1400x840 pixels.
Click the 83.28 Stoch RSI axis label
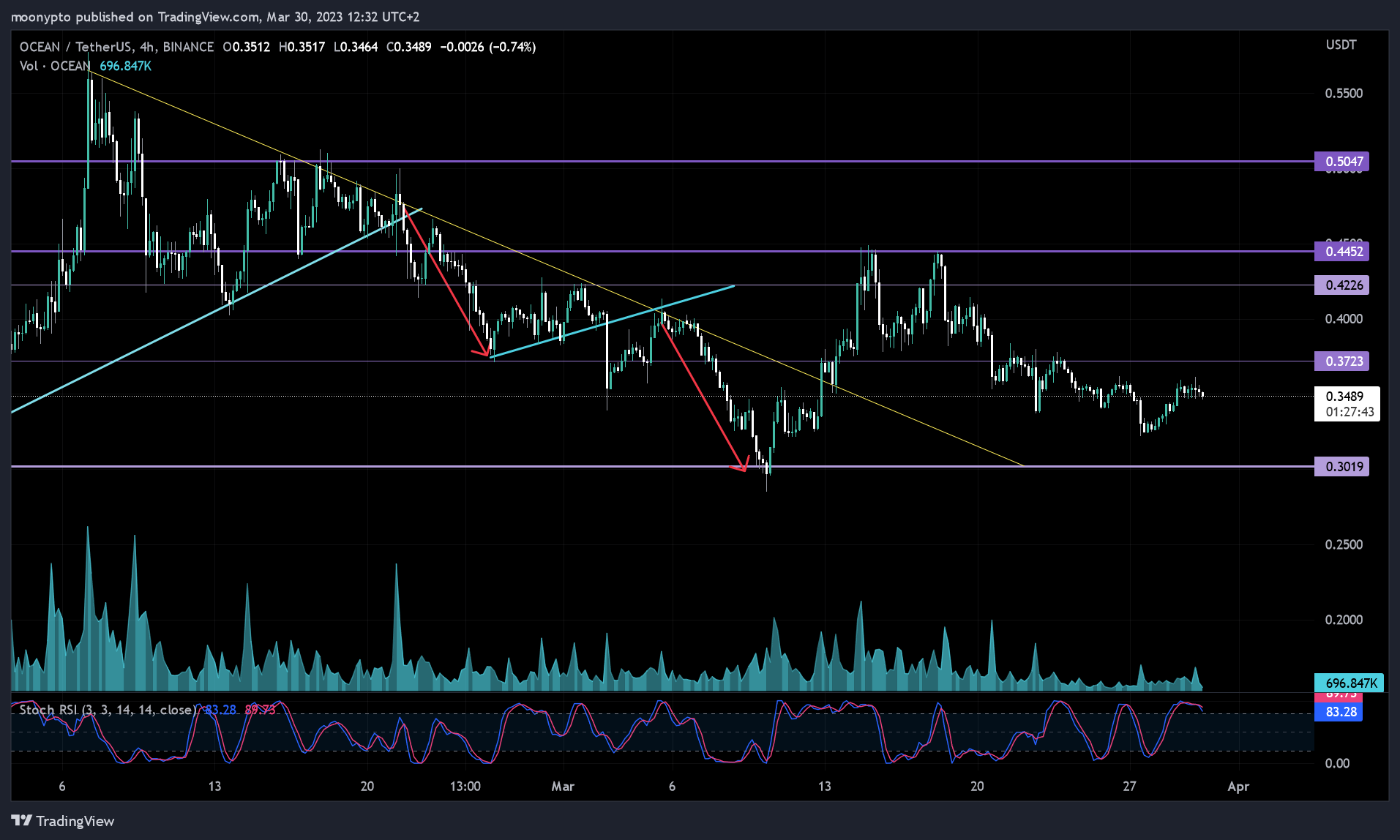point(1339,711)
